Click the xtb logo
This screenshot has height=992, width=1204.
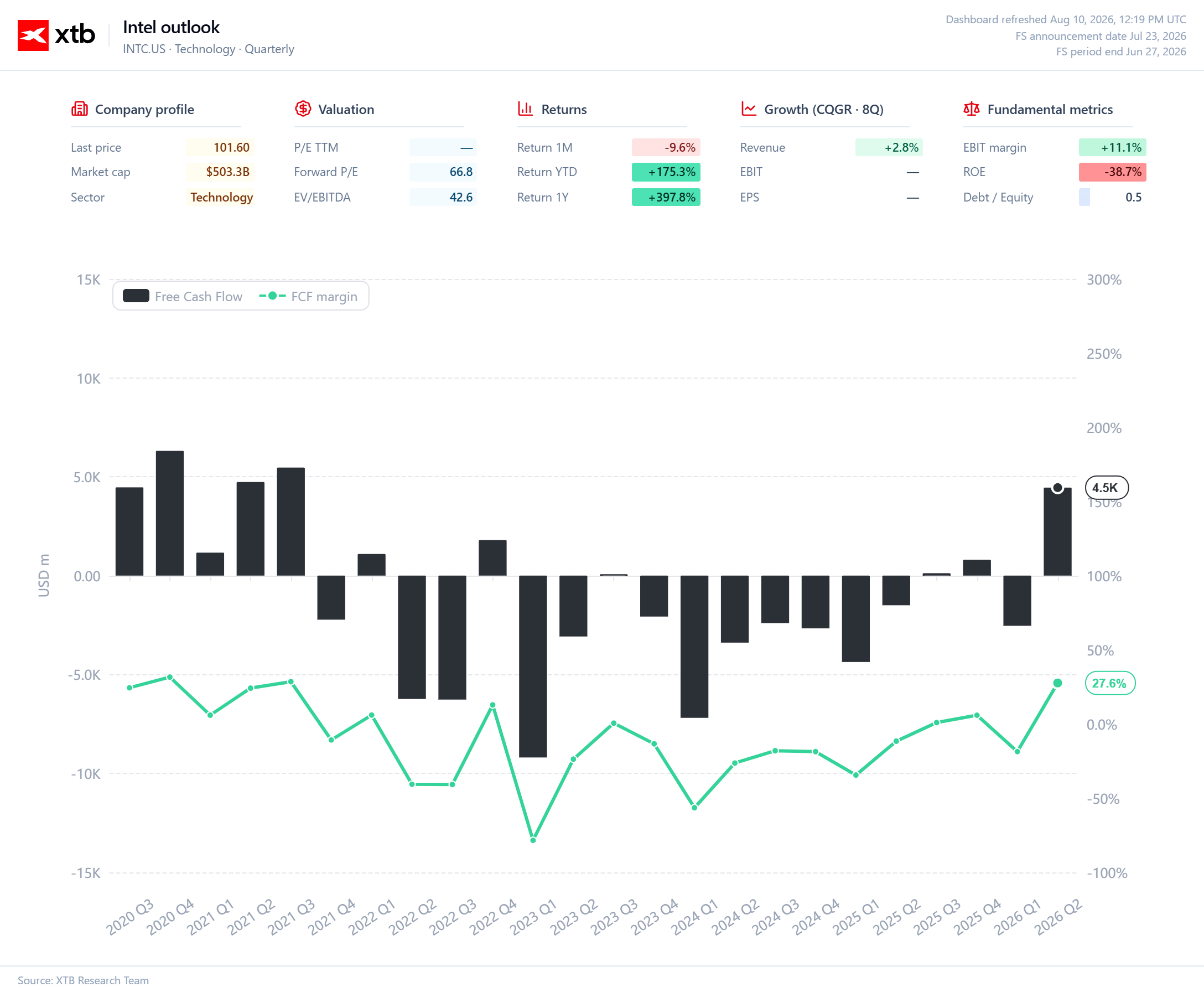pyautogui.click(x=56, y=35)
